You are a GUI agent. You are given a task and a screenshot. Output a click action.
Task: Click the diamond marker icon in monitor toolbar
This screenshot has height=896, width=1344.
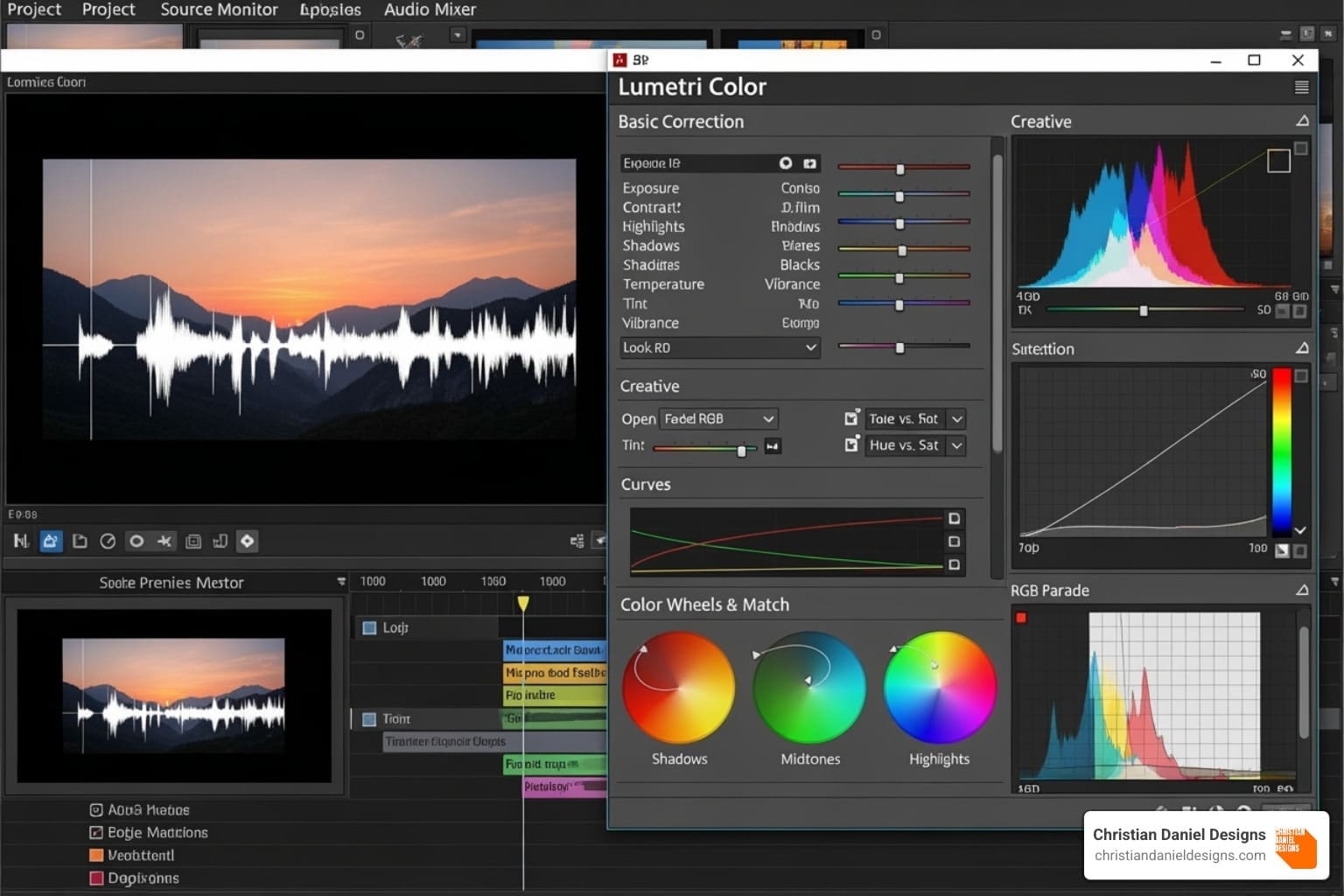tap(248, 542)
